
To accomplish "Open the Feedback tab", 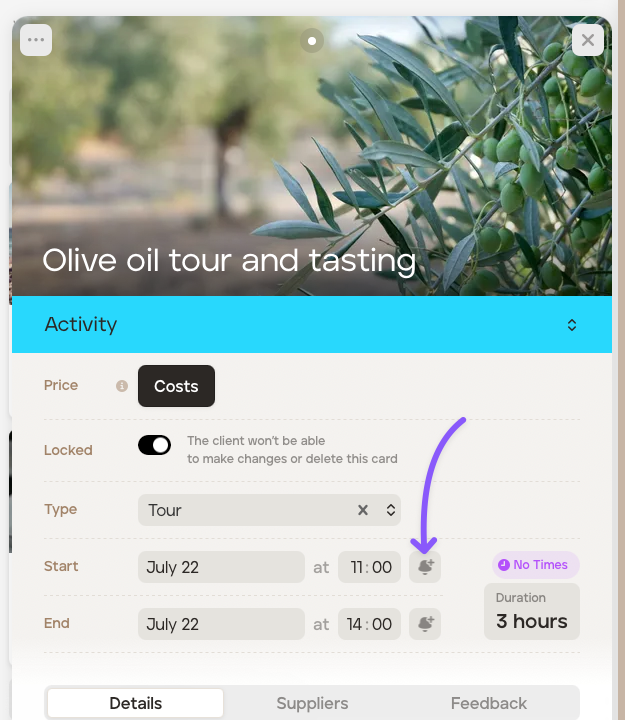I will pos(488,703).
